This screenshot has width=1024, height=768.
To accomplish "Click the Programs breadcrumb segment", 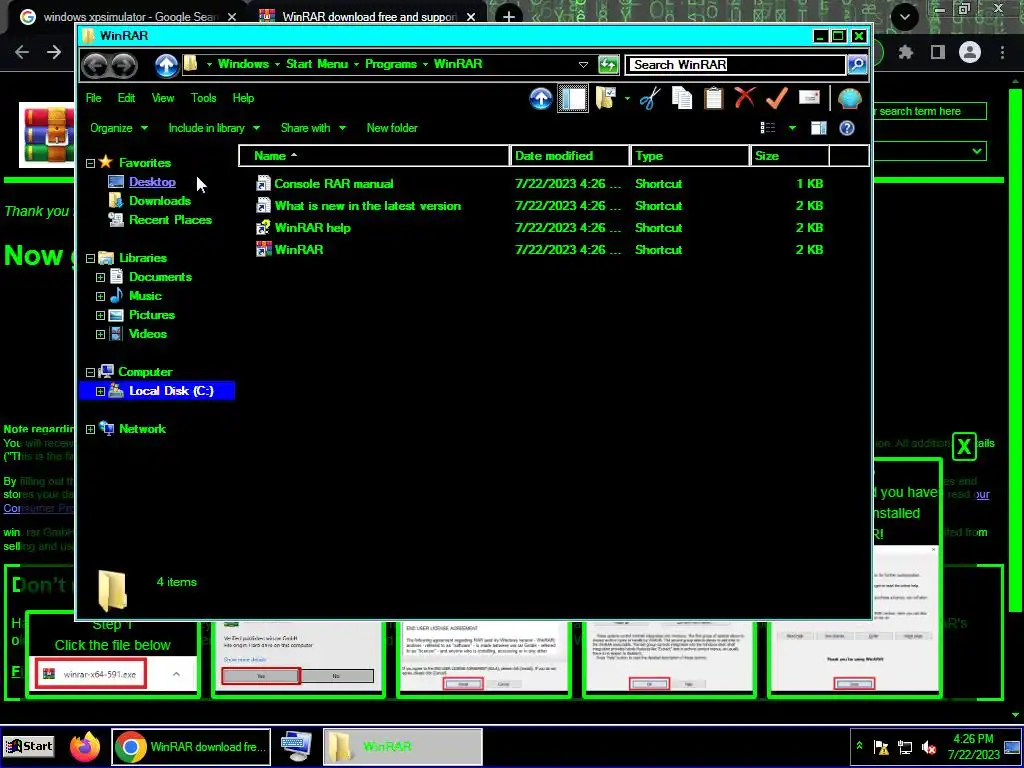I will (391, 64).
